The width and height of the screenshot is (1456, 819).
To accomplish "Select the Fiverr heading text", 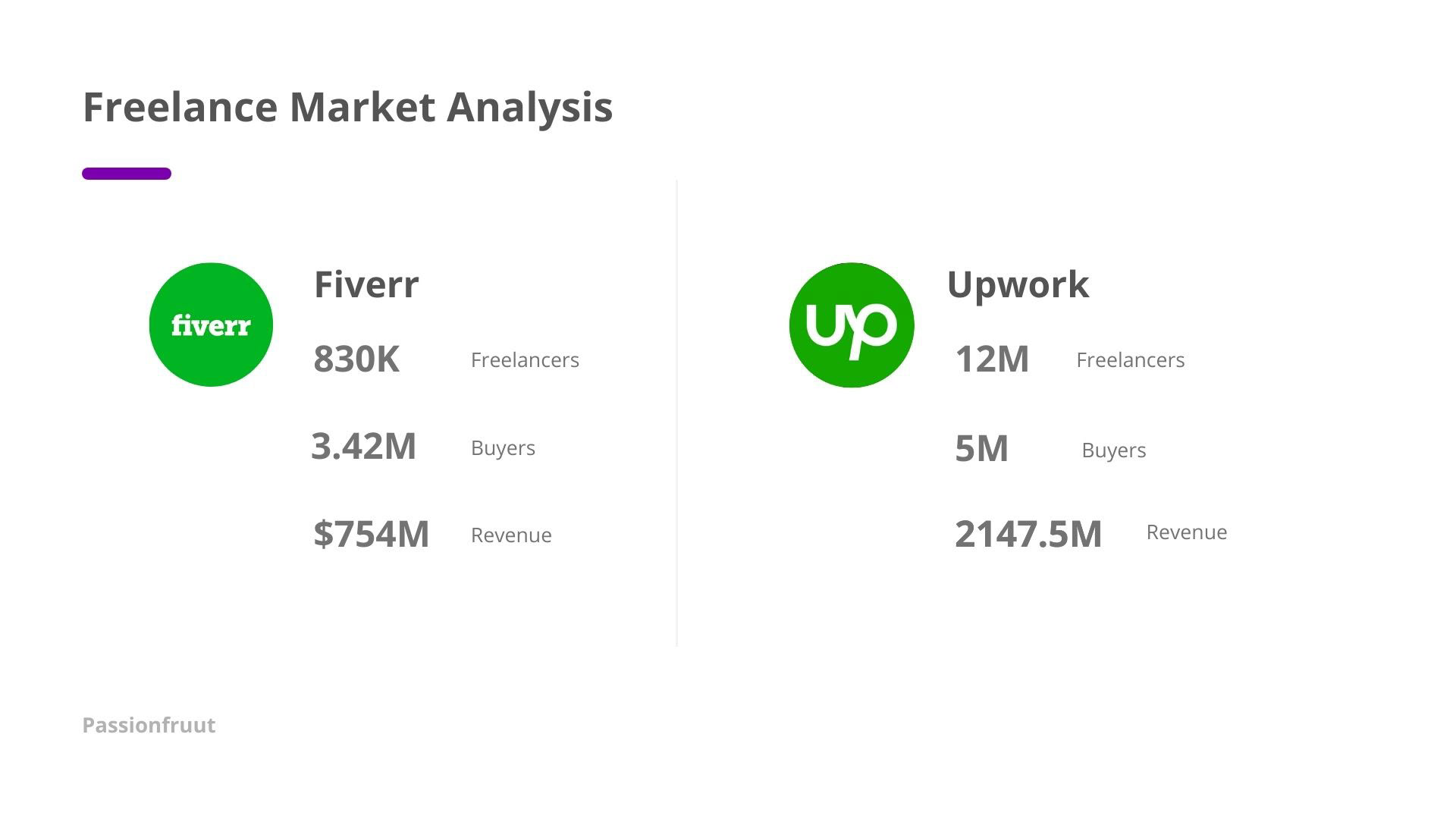I will coord(366,284).
